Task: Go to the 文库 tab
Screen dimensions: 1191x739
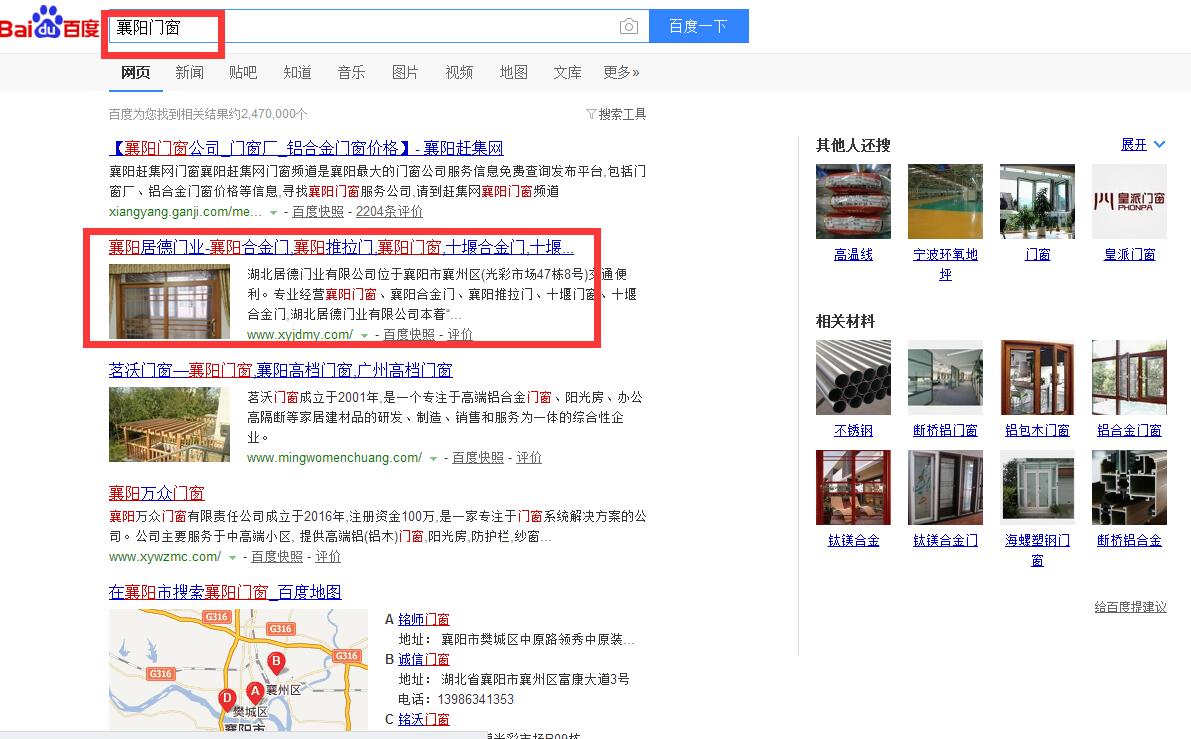Action: [x=567, y=72]
